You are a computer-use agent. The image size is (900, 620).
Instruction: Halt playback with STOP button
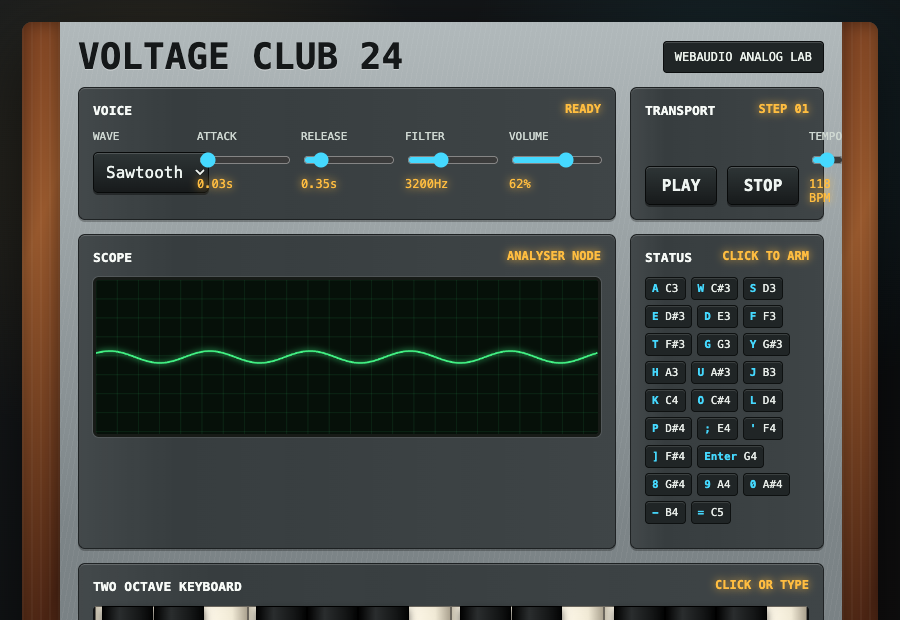click(x=763, y=185)
